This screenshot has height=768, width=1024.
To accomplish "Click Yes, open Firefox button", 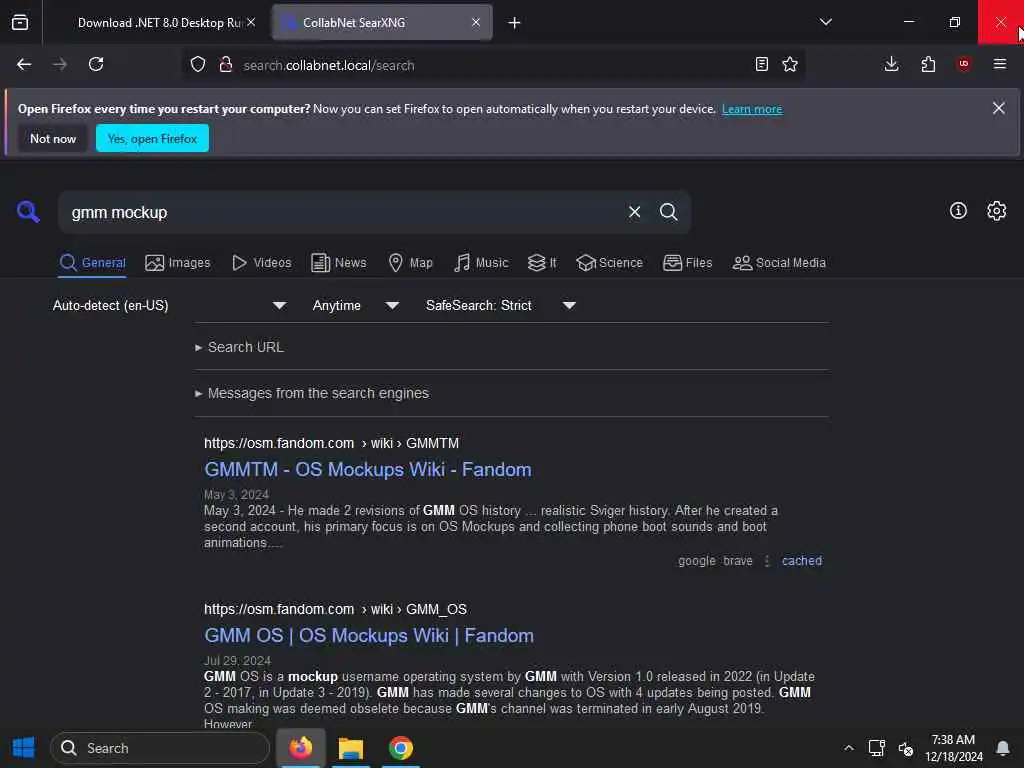I will (x=152, y=138).
